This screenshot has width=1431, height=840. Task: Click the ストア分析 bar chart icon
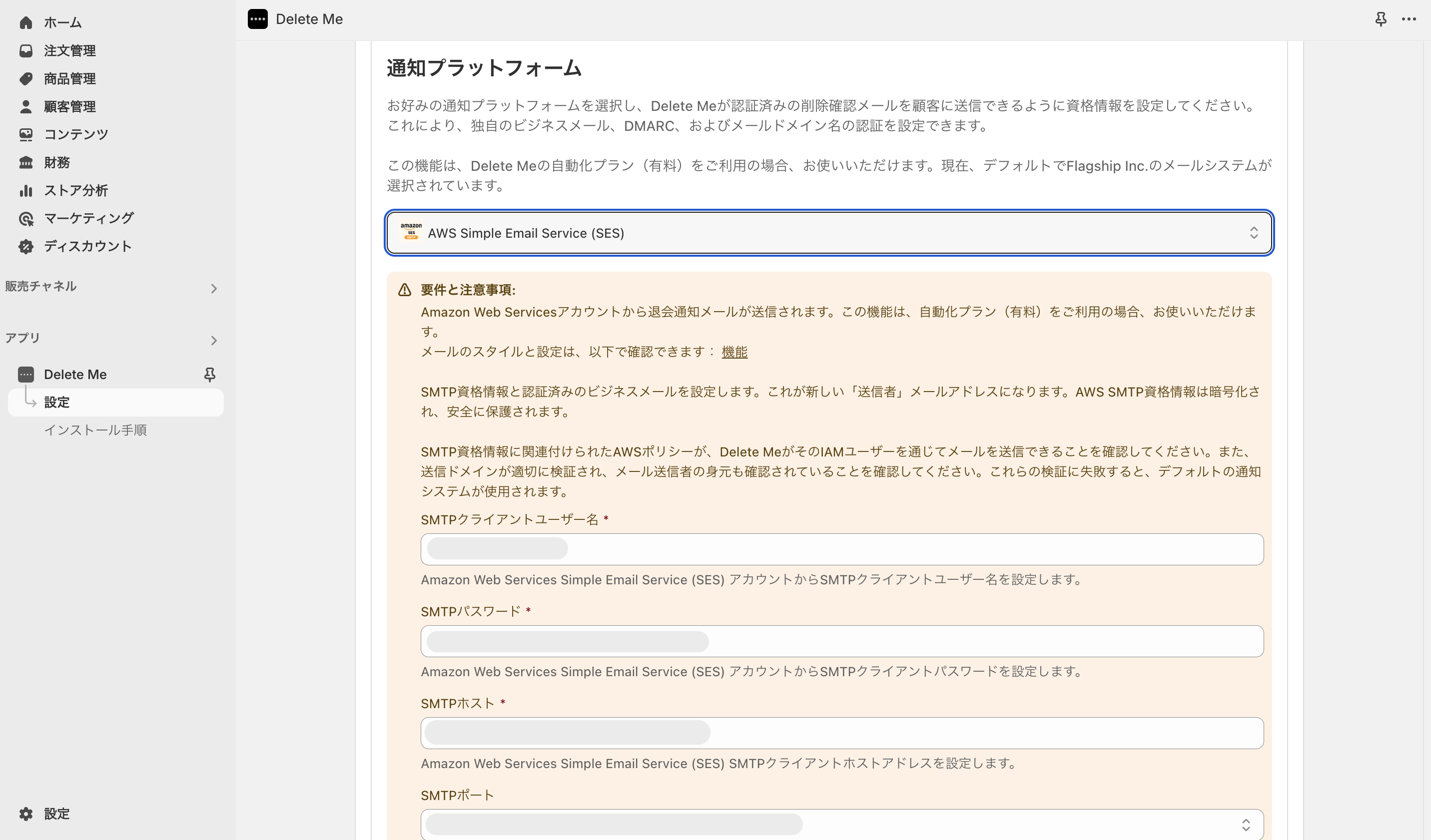[25, 190]
